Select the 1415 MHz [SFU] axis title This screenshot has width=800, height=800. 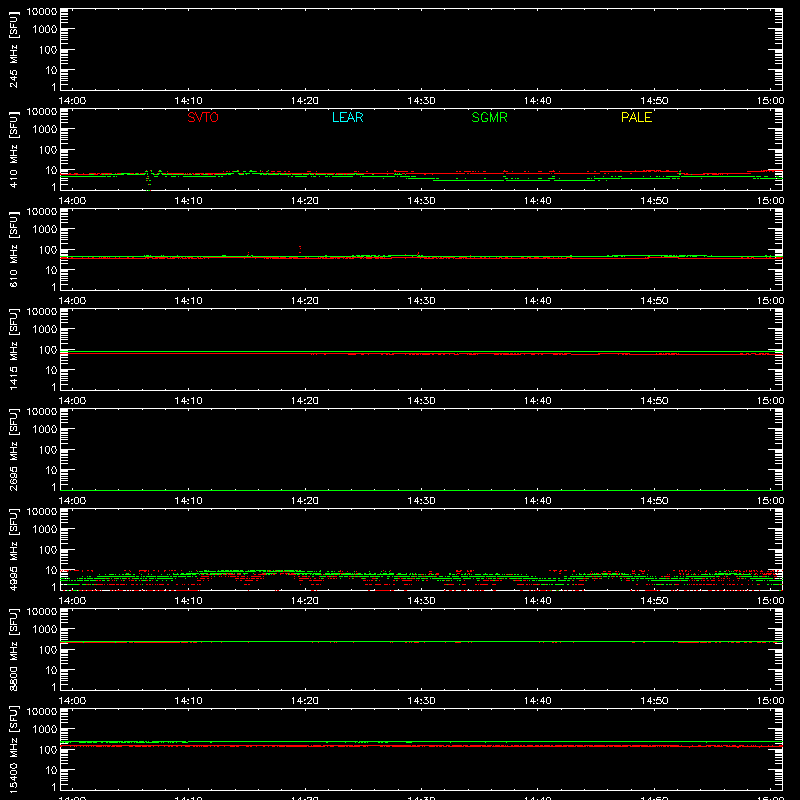click(14, 349)
